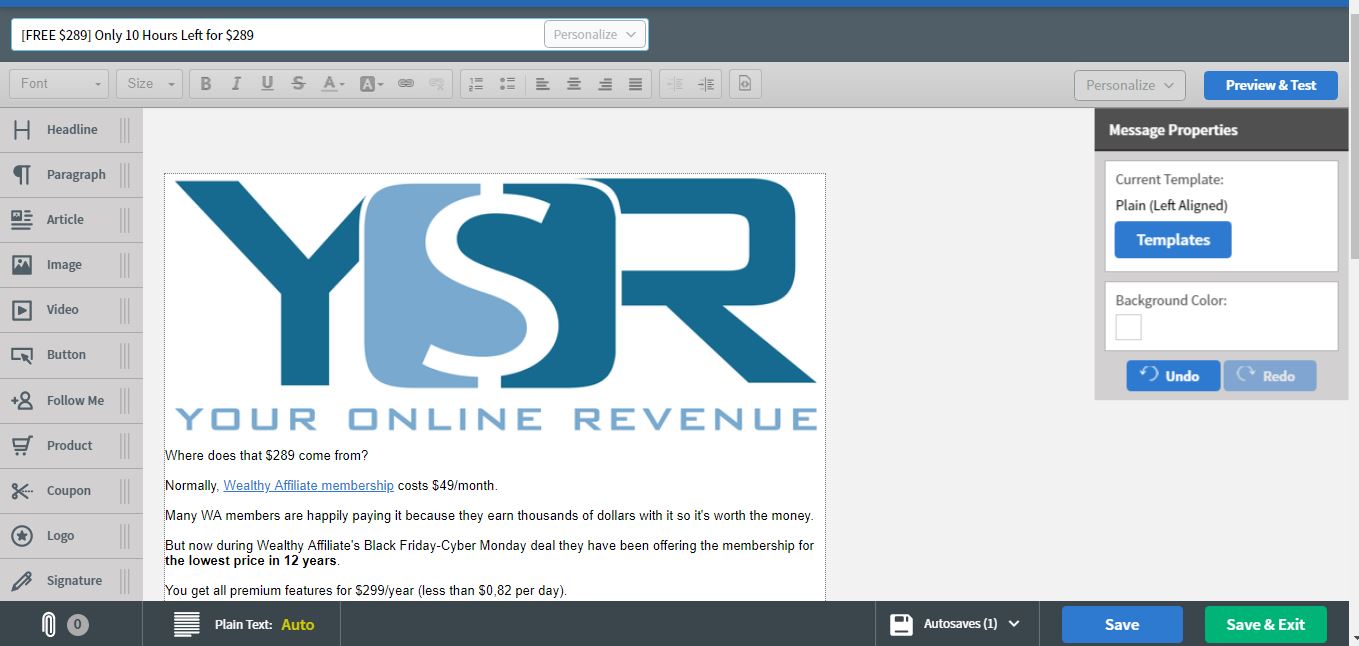Click the Save & Exit button
The image size is (1359, 646).
coord(1265,624)
